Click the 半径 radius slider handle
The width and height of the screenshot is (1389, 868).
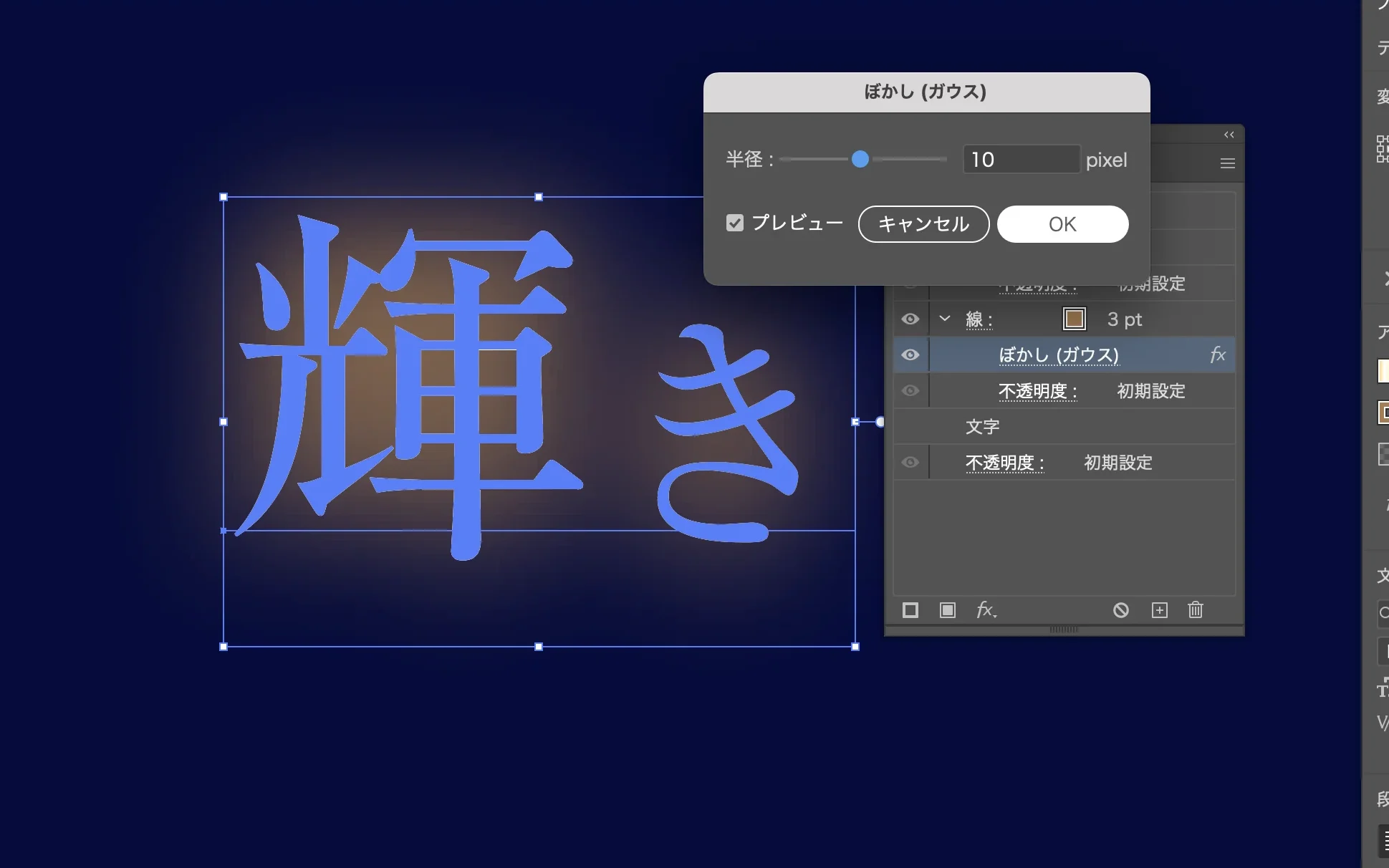[x=860, y=159]
